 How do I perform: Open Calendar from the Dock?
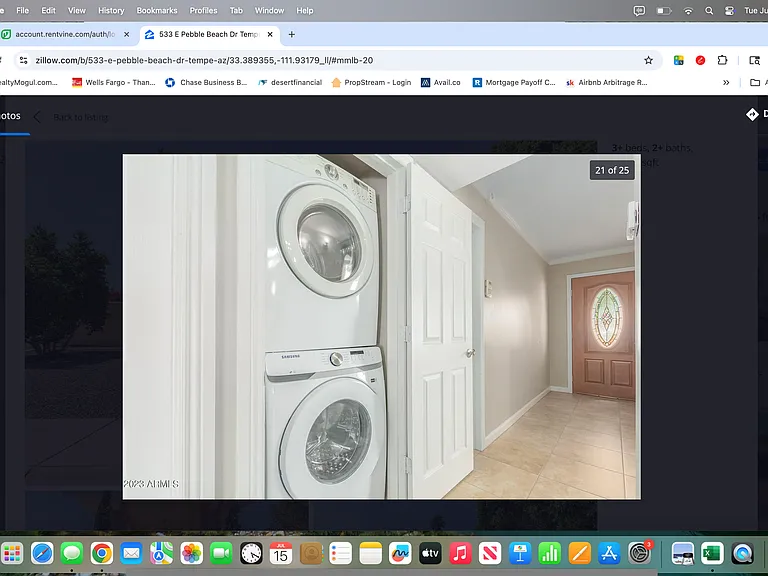(281, 553)
